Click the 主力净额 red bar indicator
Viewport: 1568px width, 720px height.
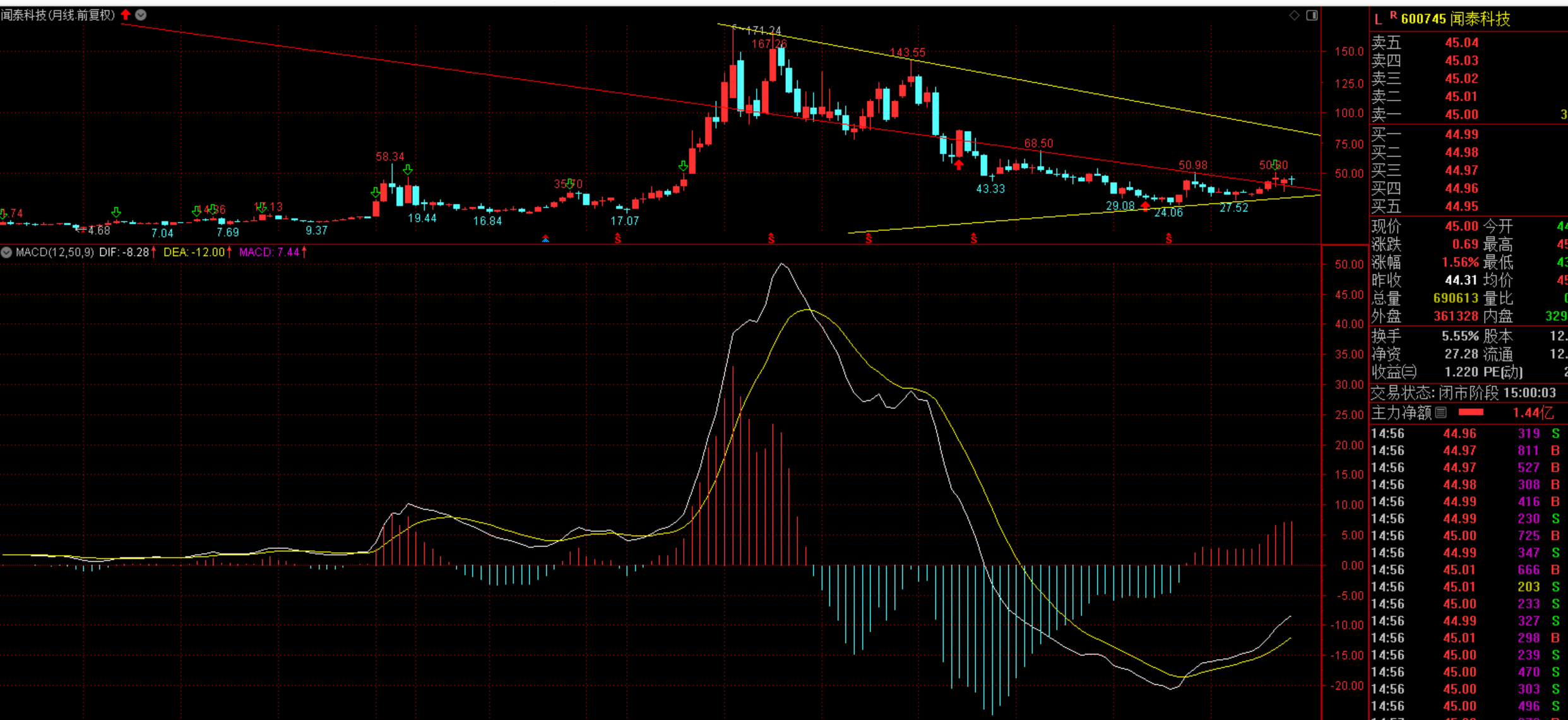pos(1471,413)
